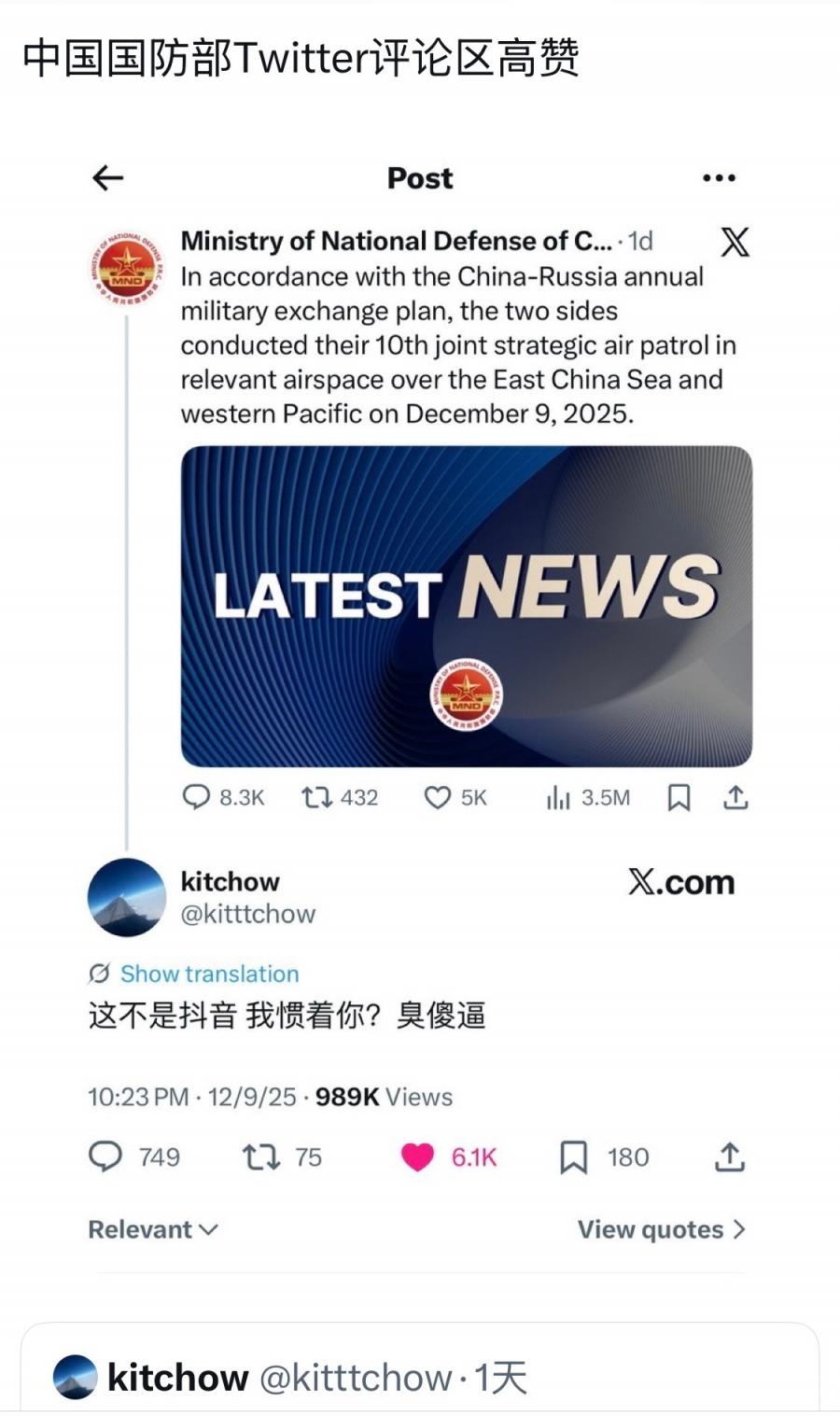
Task: Unlike kitchow's comment with 6.1K likes
Action: tap(417, 1157)
